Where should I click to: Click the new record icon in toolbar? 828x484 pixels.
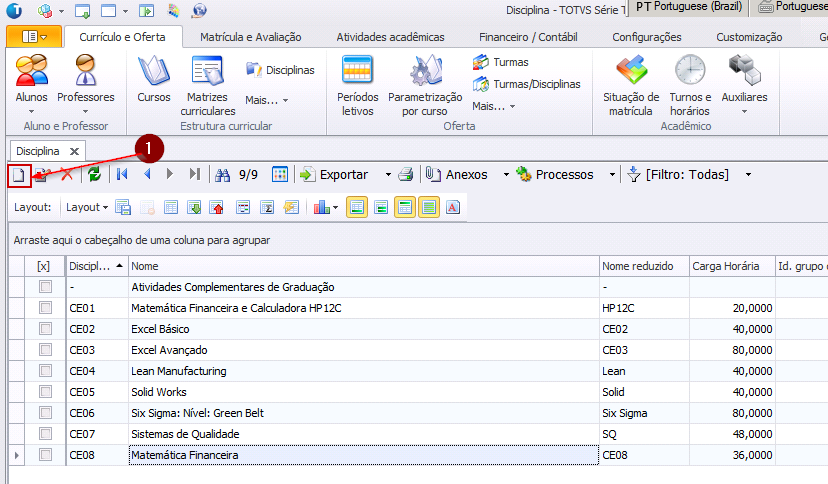click(x=19, y=175)
